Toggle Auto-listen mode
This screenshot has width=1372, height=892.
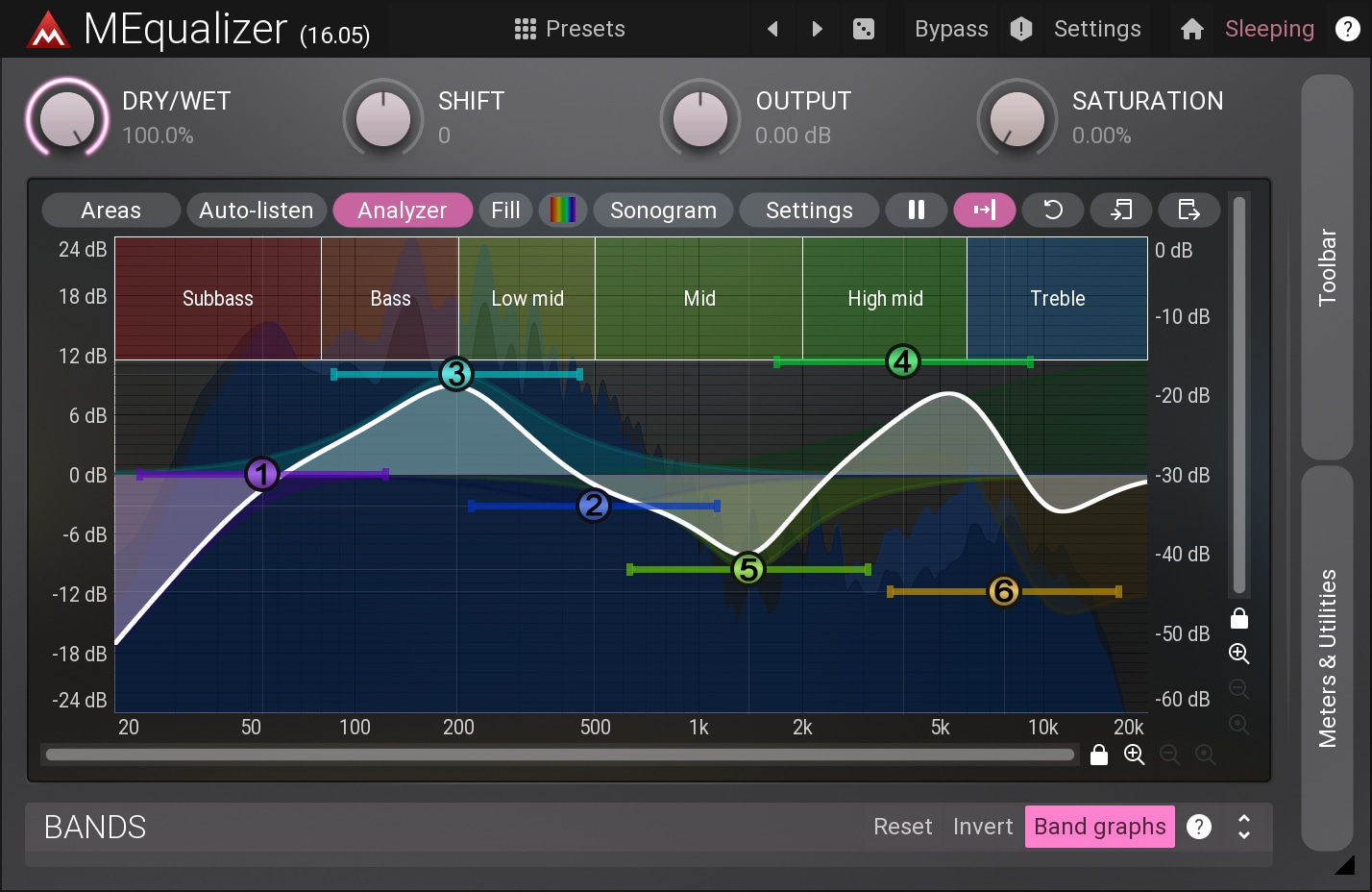pyautogui.click(x=257, y=210)
